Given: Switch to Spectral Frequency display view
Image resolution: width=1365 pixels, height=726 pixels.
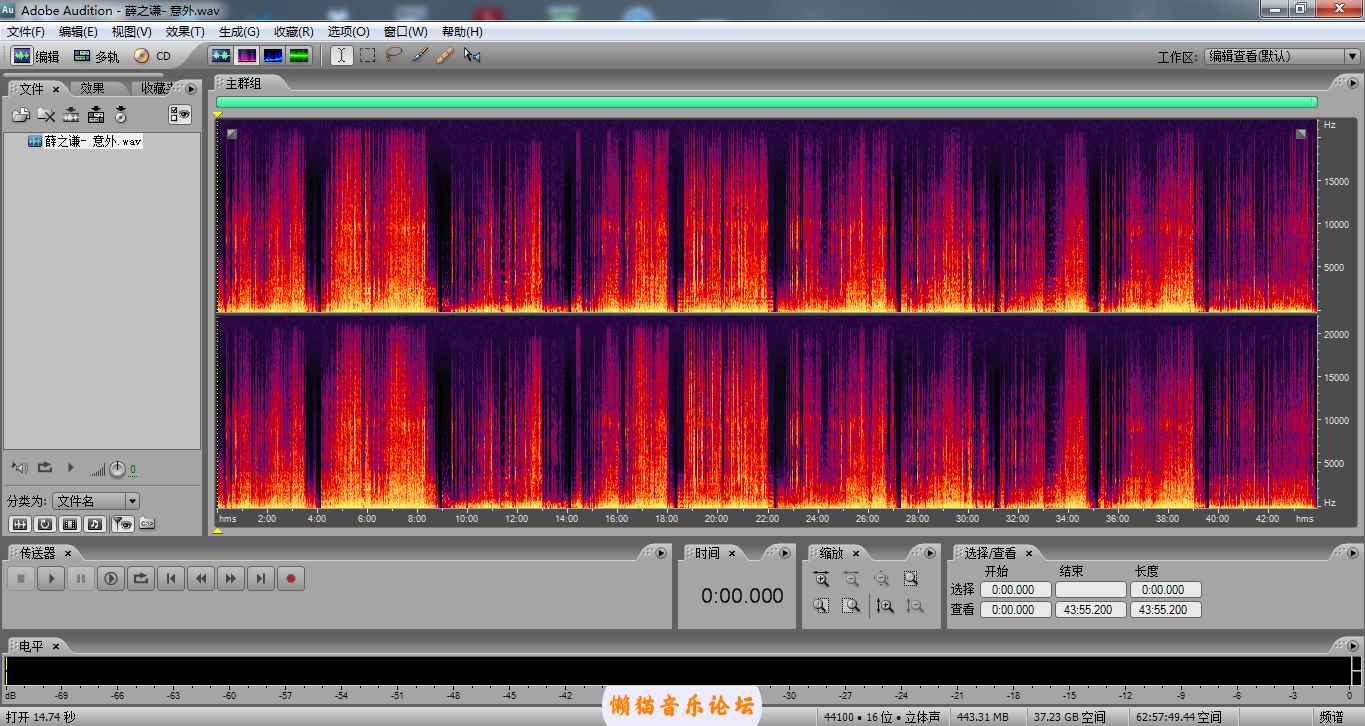Looking at the screenshot, I should click(x=247, y=56).
